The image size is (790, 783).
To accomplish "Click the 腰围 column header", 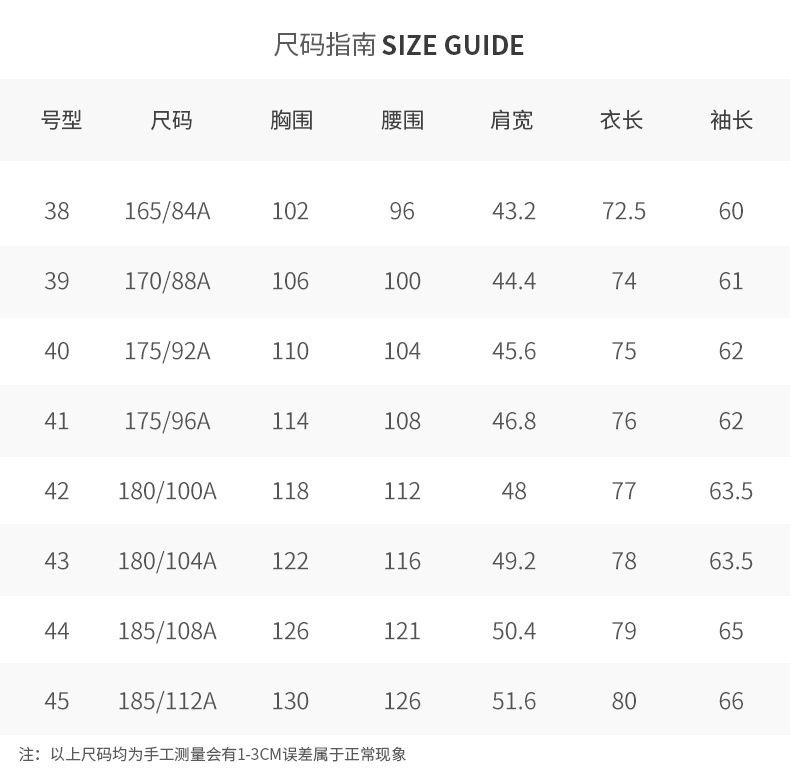I will coord(402,121).
